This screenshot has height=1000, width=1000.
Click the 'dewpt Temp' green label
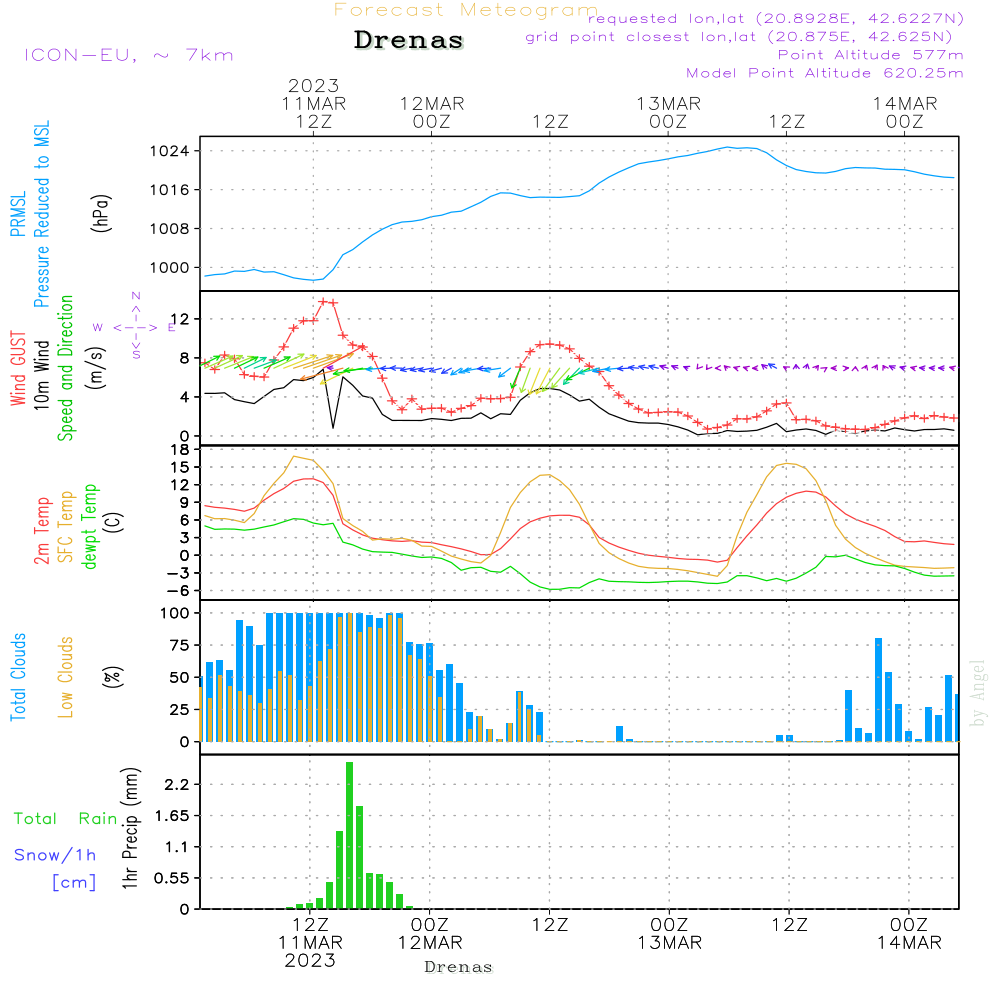click(x=90, y=527)
